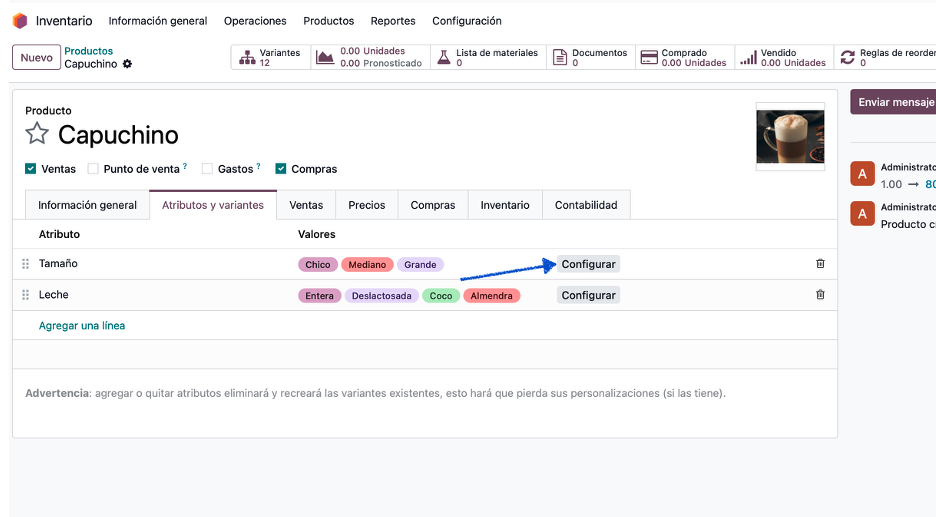Screen dimensions: 936x517
Task: Expand the Configuración menu
Action: (x=467, y=21)
